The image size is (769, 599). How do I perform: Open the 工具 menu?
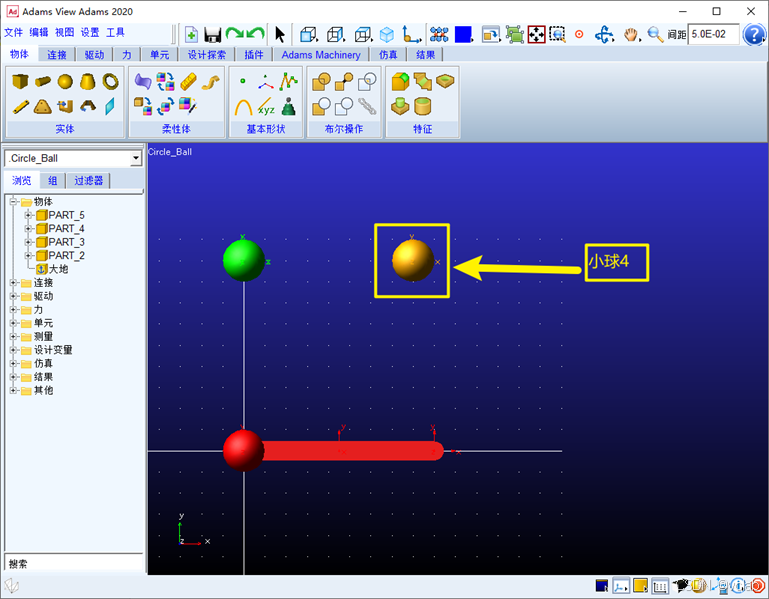[115, 32]
